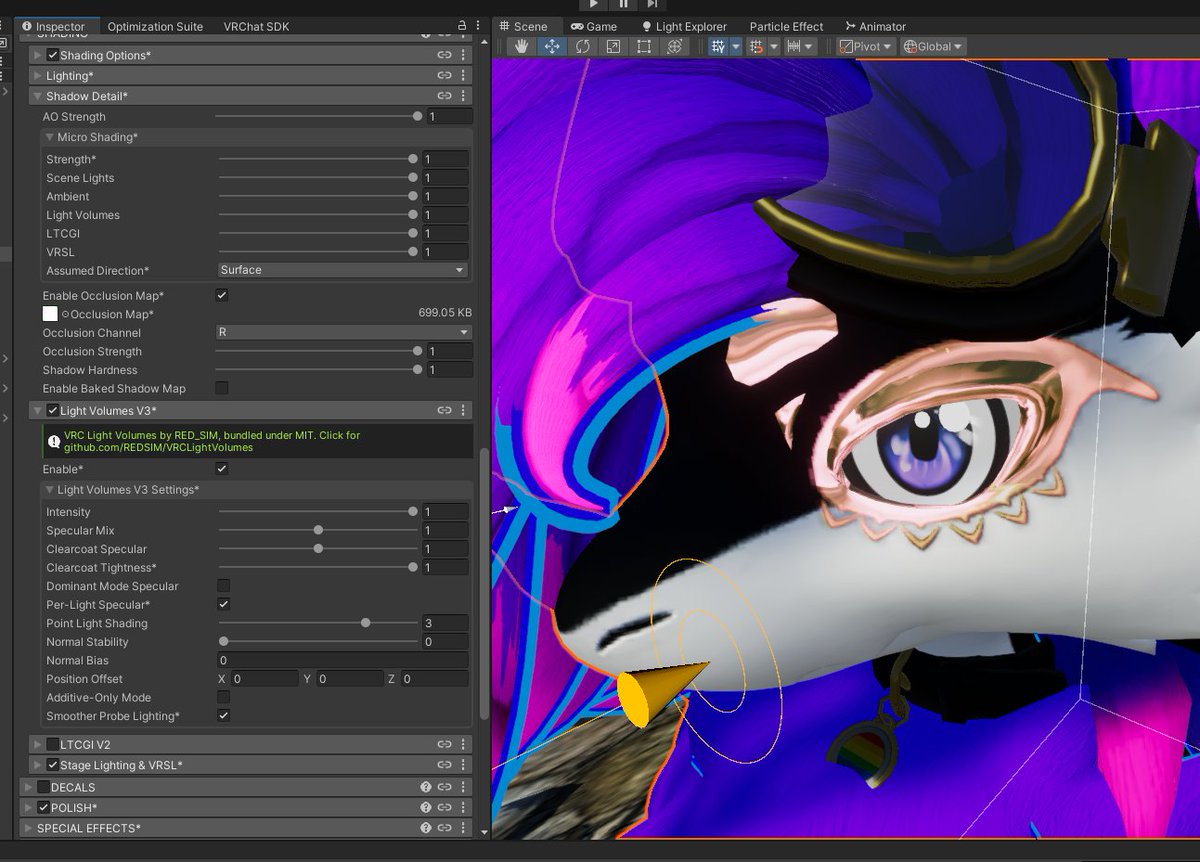The width and height of the screenshot is (1200, 862).
Task: Open kebab menu on Lighting header
Action: point(463,76)
